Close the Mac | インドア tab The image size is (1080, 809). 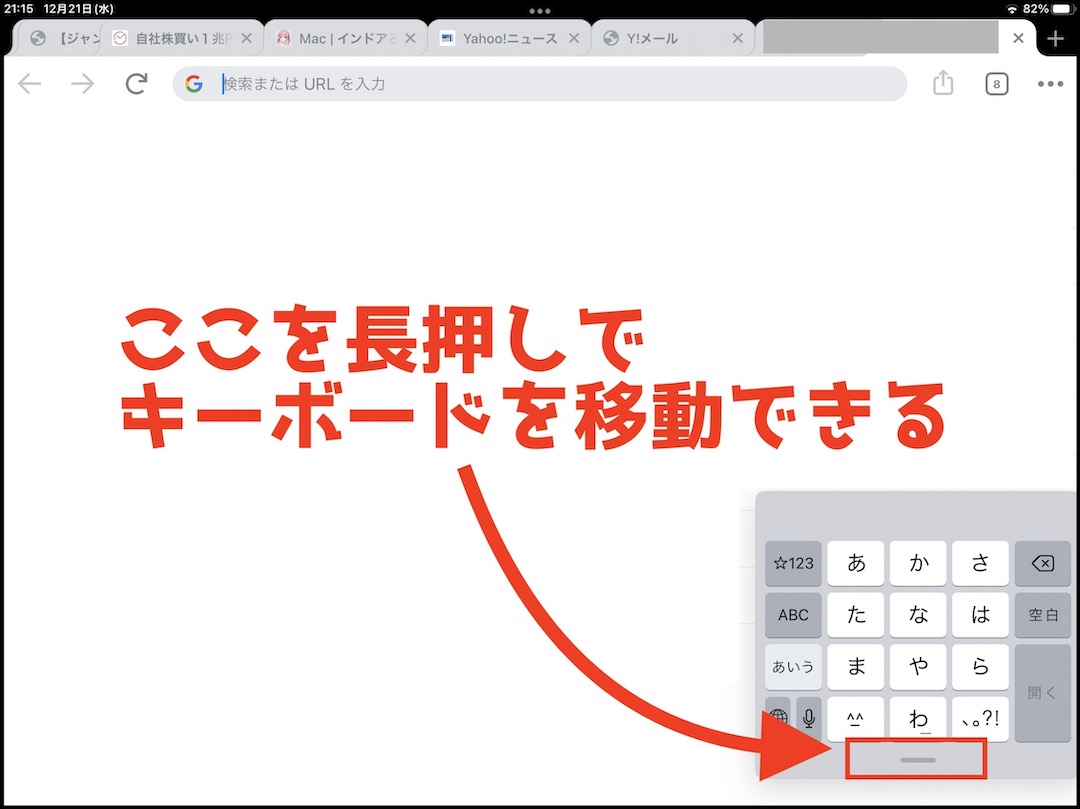pyautogui.click(x=411, y=39)
